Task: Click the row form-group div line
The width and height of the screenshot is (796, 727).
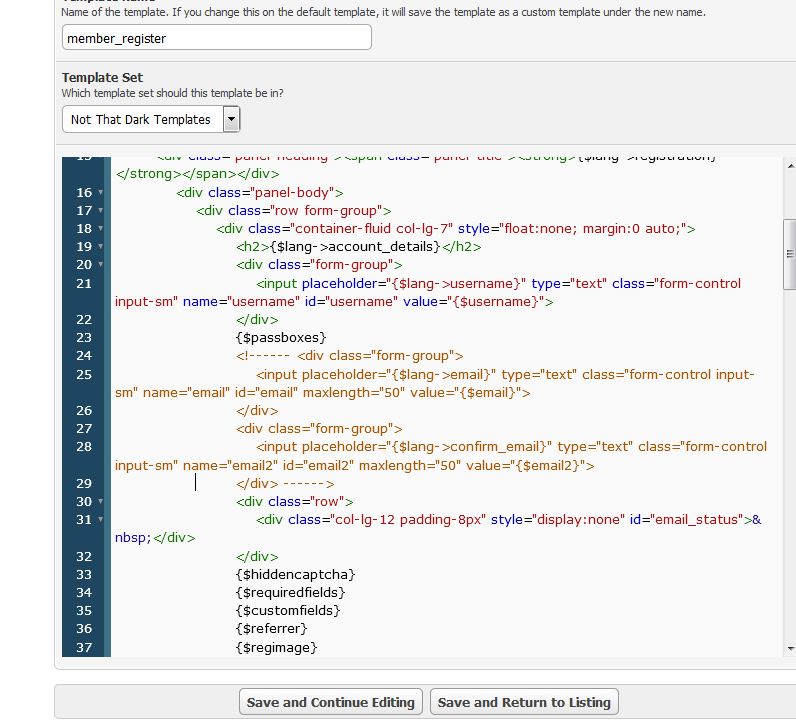Action: (294, 210)
